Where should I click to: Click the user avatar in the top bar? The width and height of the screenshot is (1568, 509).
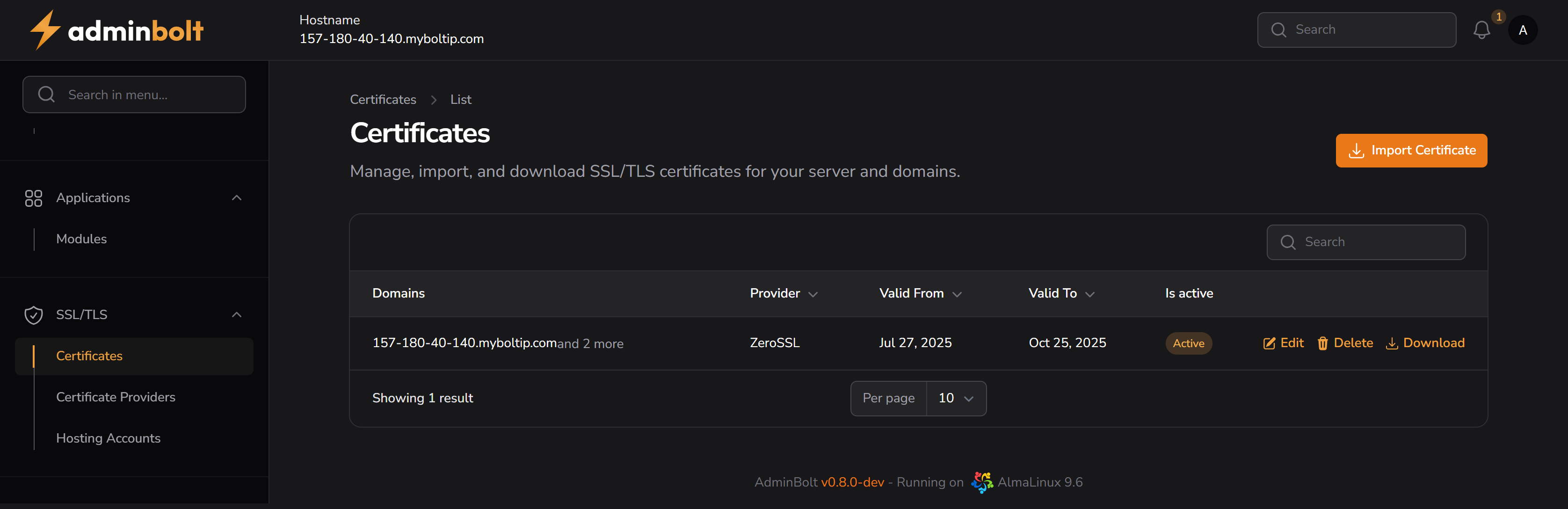tap(1523, 29)
